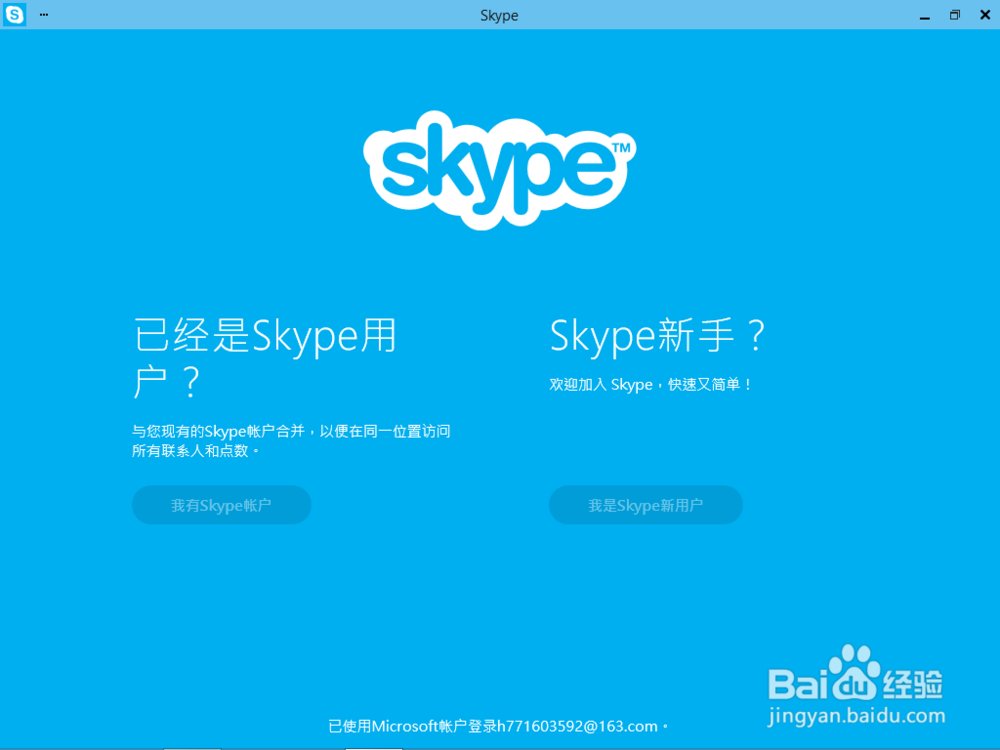Click the TM mark on the Skype logo
1000x750 pixels.
622,145
